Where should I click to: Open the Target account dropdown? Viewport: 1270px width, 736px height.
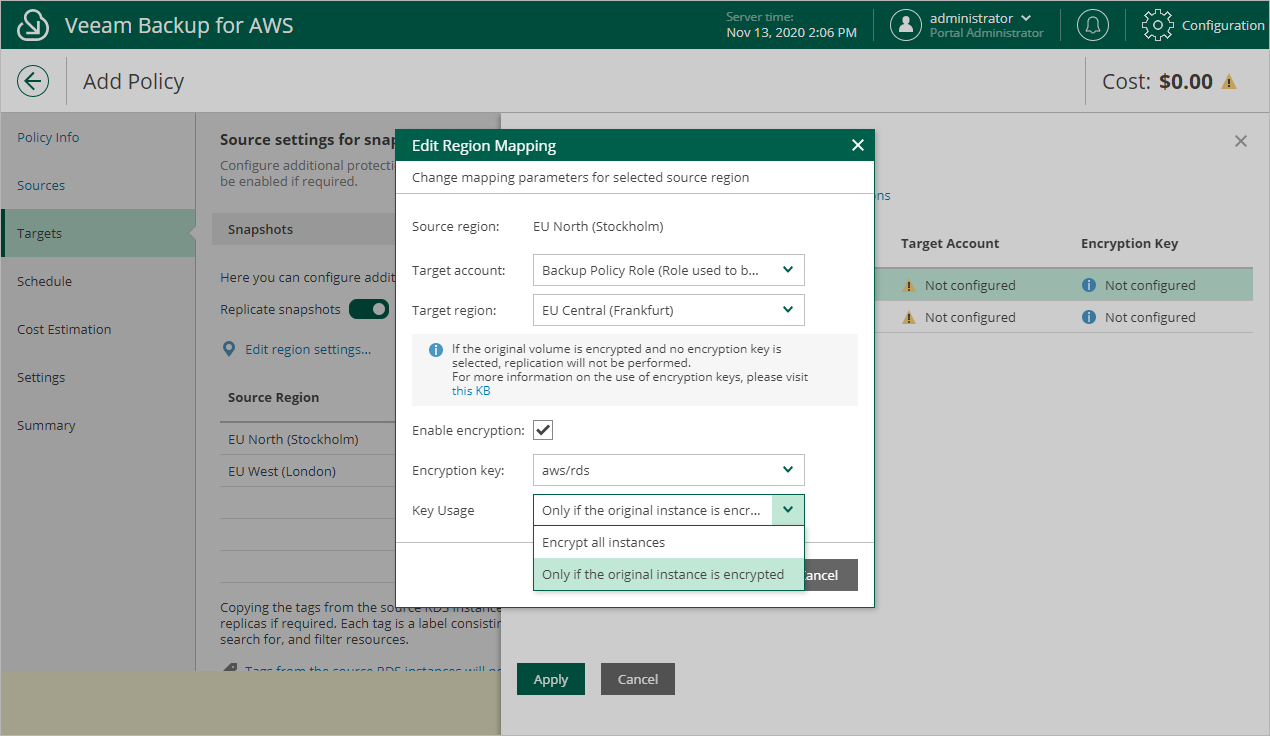pyautogui.click(x=668, y=270)
